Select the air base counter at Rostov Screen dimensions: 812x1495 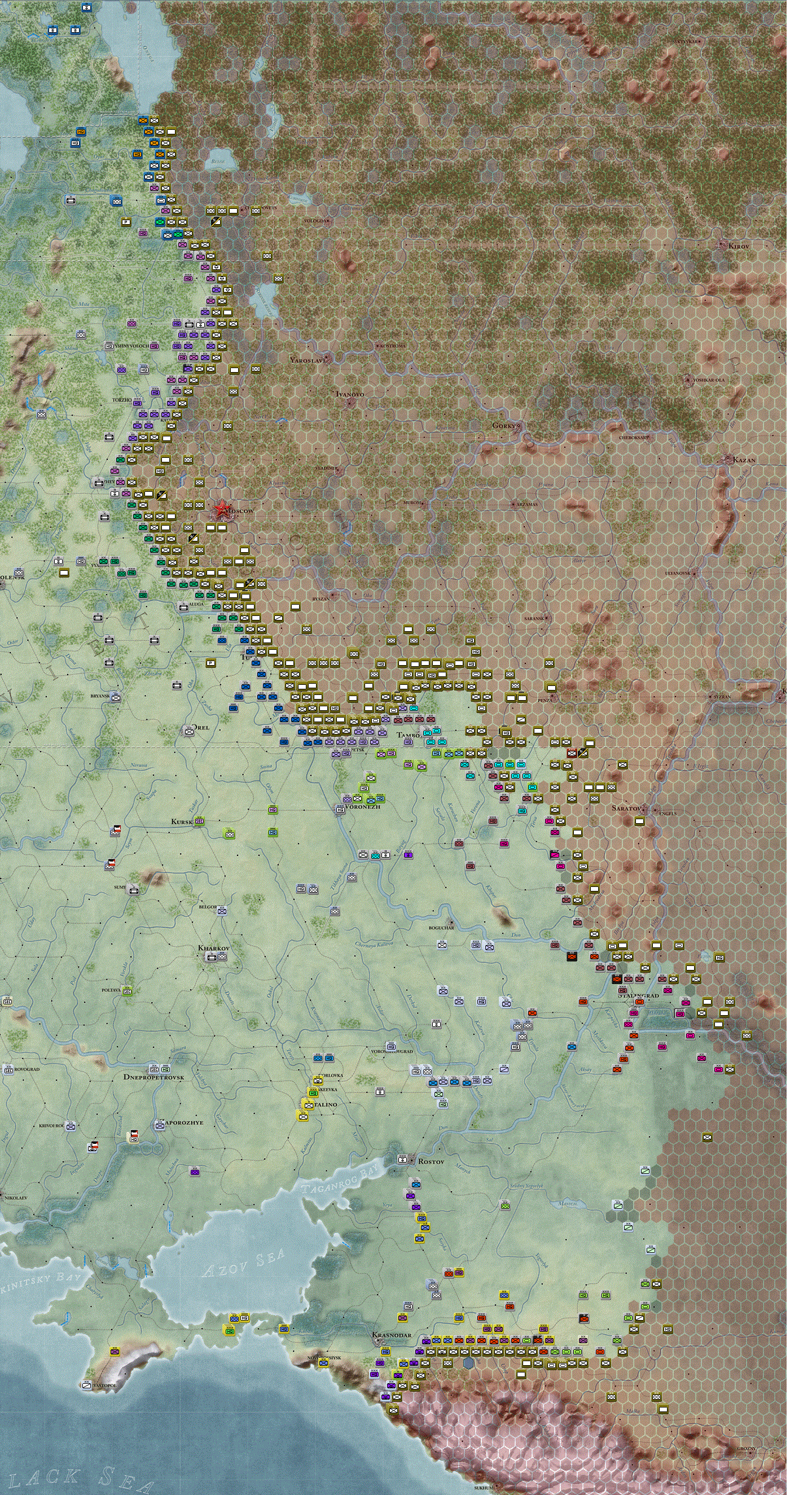tap(403, 1159)
